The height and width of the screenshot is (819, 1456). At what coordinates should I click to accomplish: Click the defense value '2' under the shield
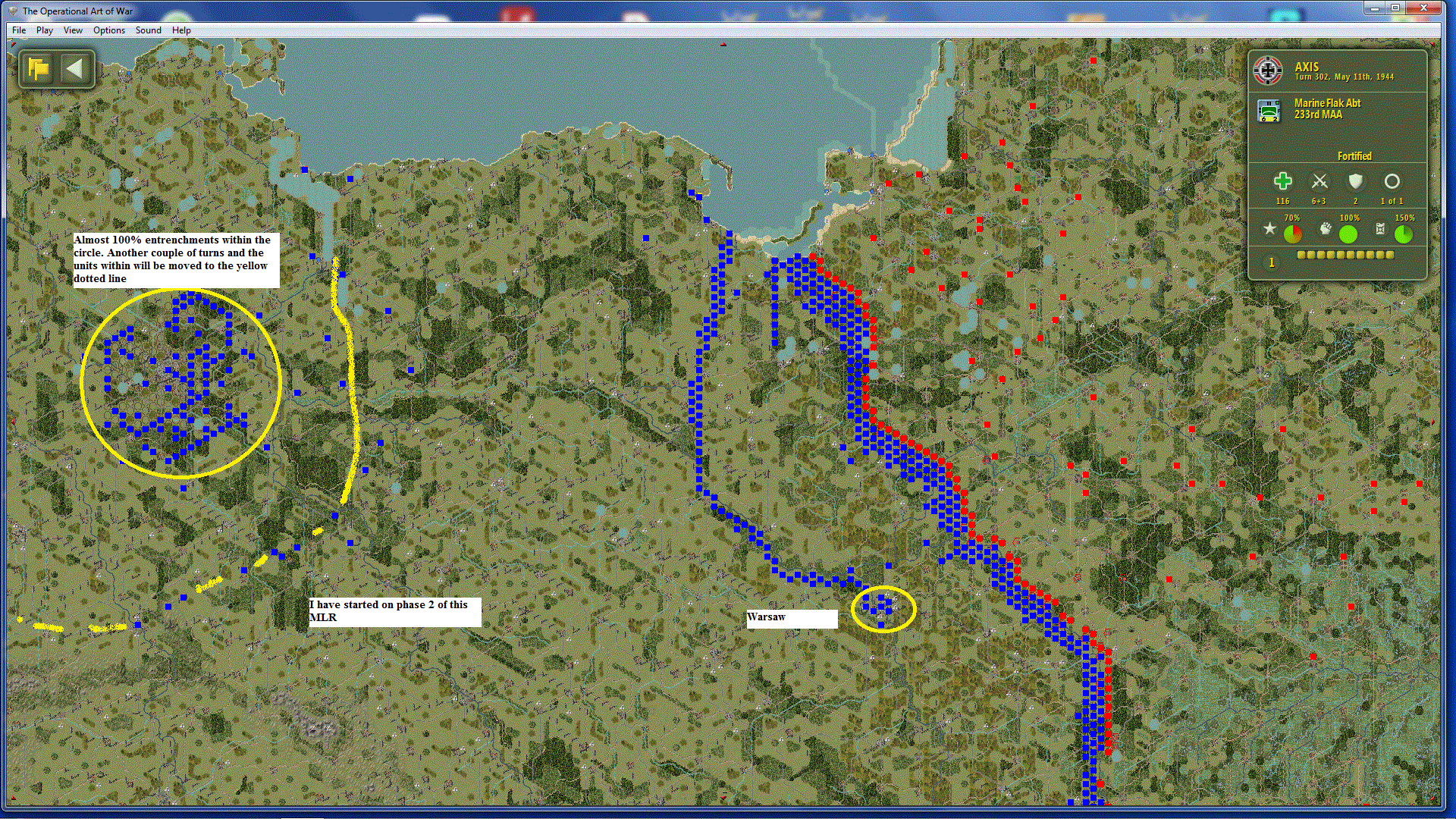(x=1356, y=201)
